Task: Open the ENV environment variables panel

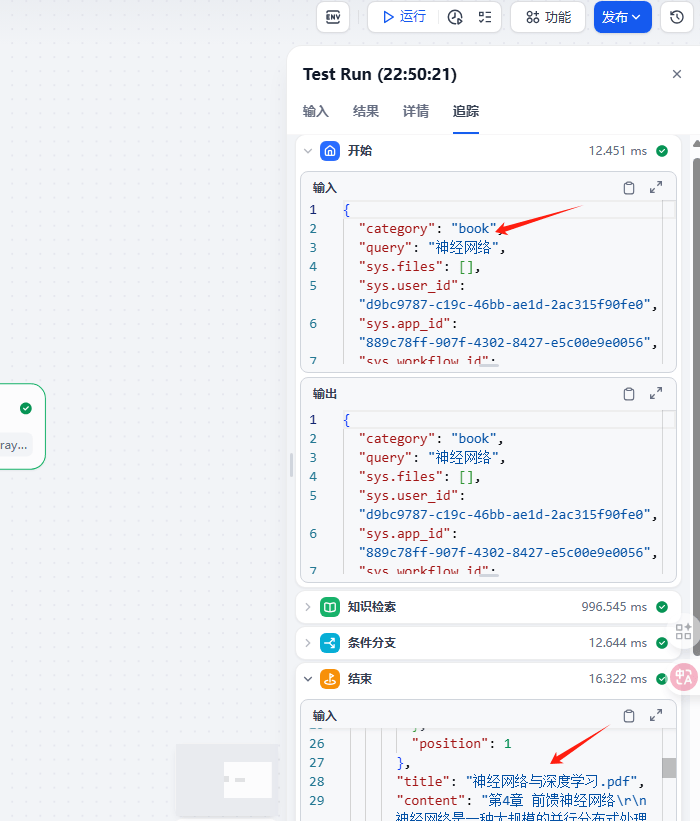Action: [333, 17]
